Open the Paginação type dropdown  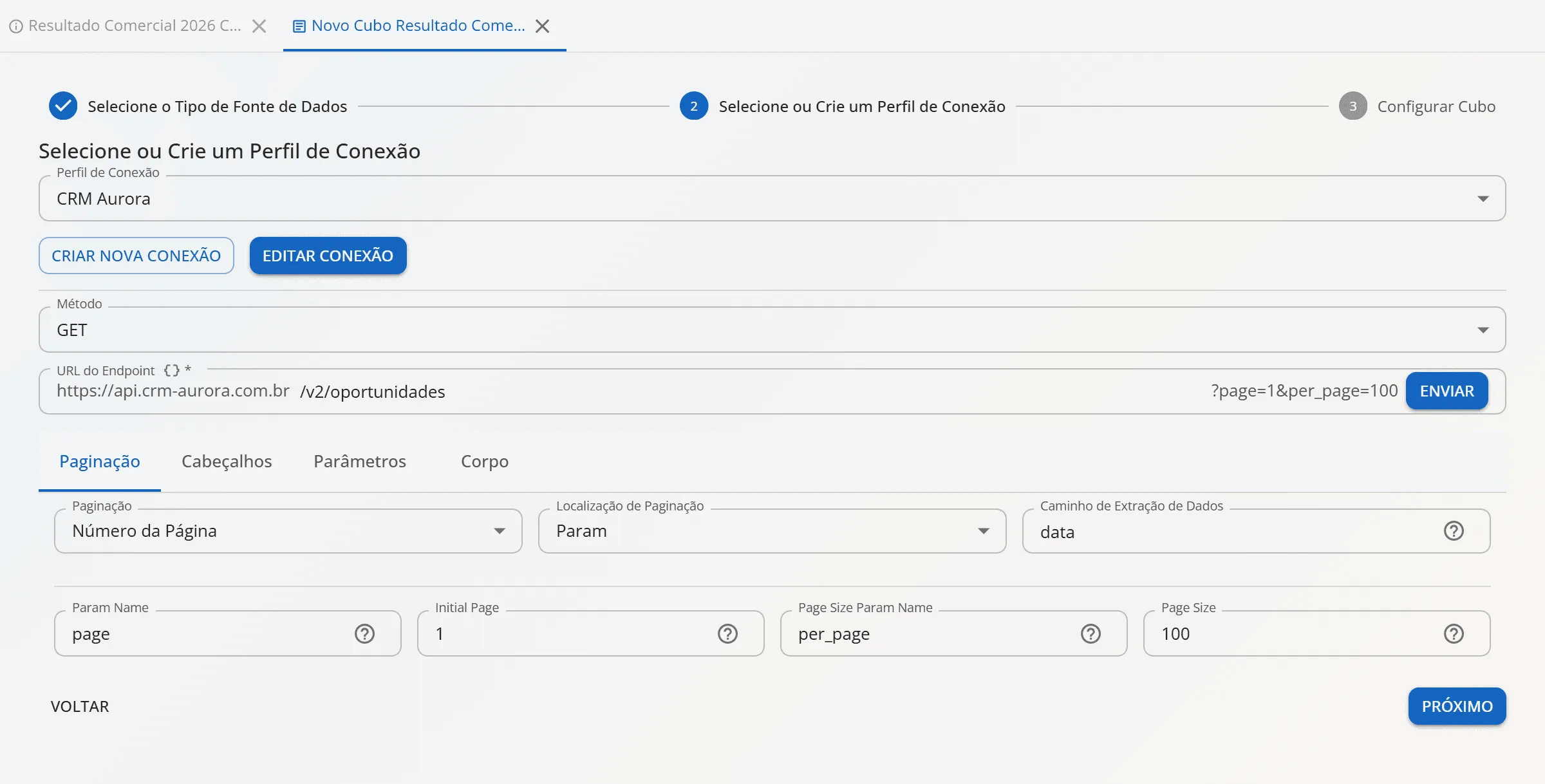tap(288, 531)
